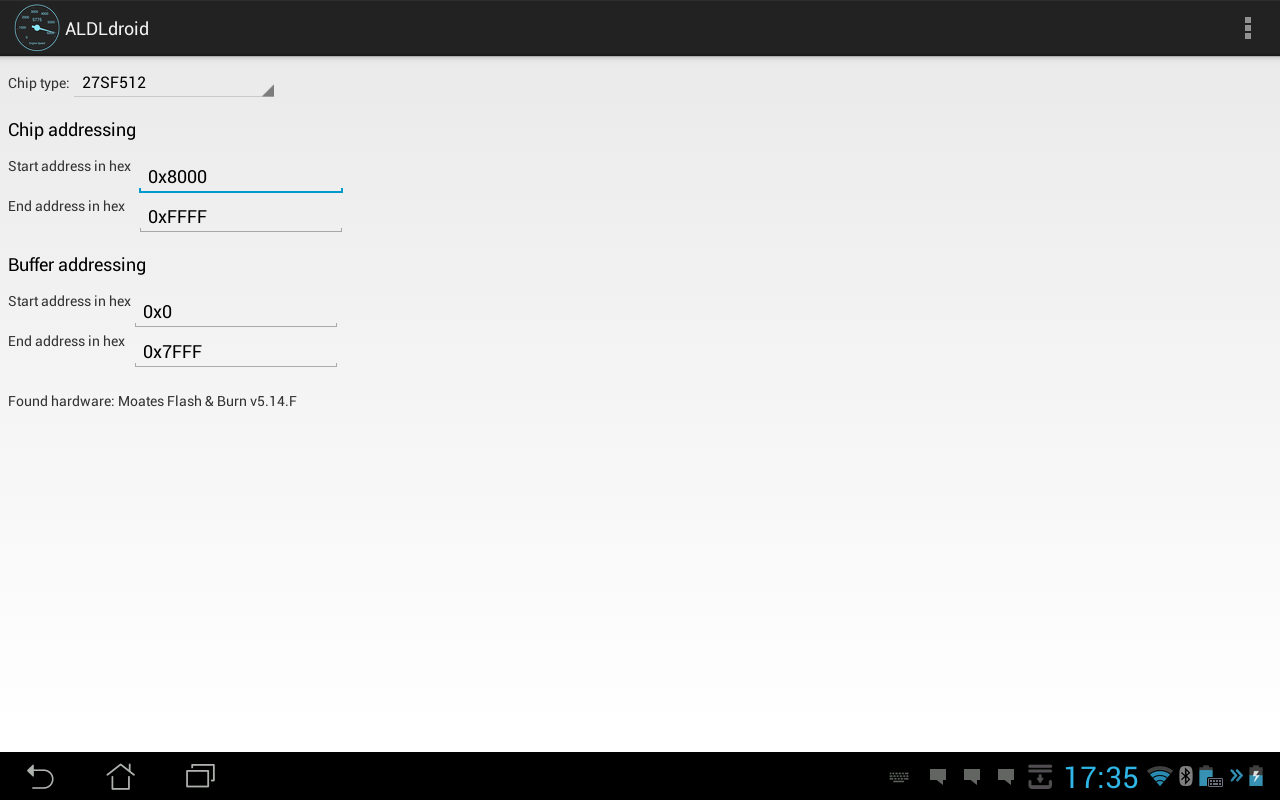Tap the ALDLdroid gauge app icon
This screenshot has width=1280, height=800.
(37, 28)
